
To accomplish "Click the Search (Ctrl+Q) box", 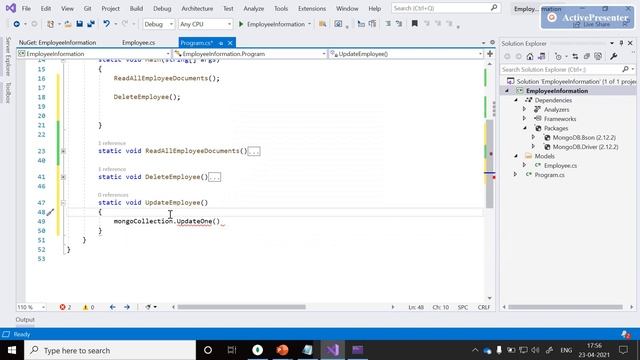I will 445,8.
